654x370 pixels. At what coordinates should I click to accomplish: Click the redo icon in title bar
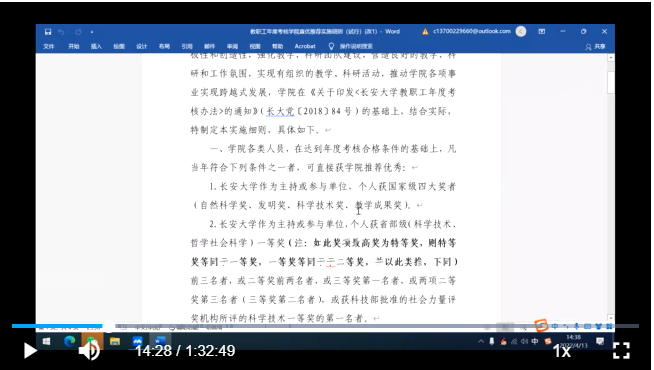[78, 32]
